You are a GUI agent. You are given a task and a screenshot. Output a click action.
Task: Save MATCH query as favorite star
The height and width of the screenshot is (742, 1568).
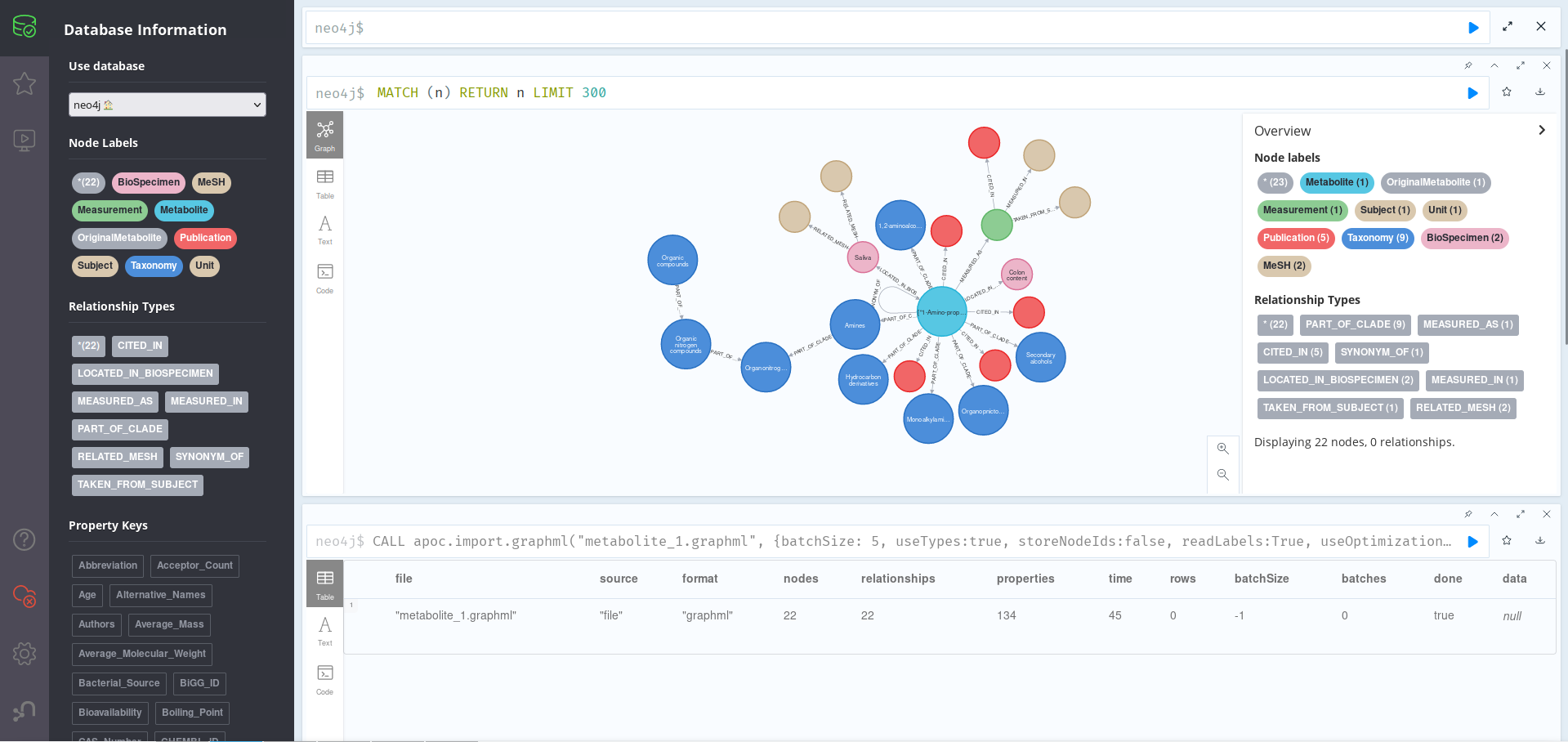[1507, 92]
